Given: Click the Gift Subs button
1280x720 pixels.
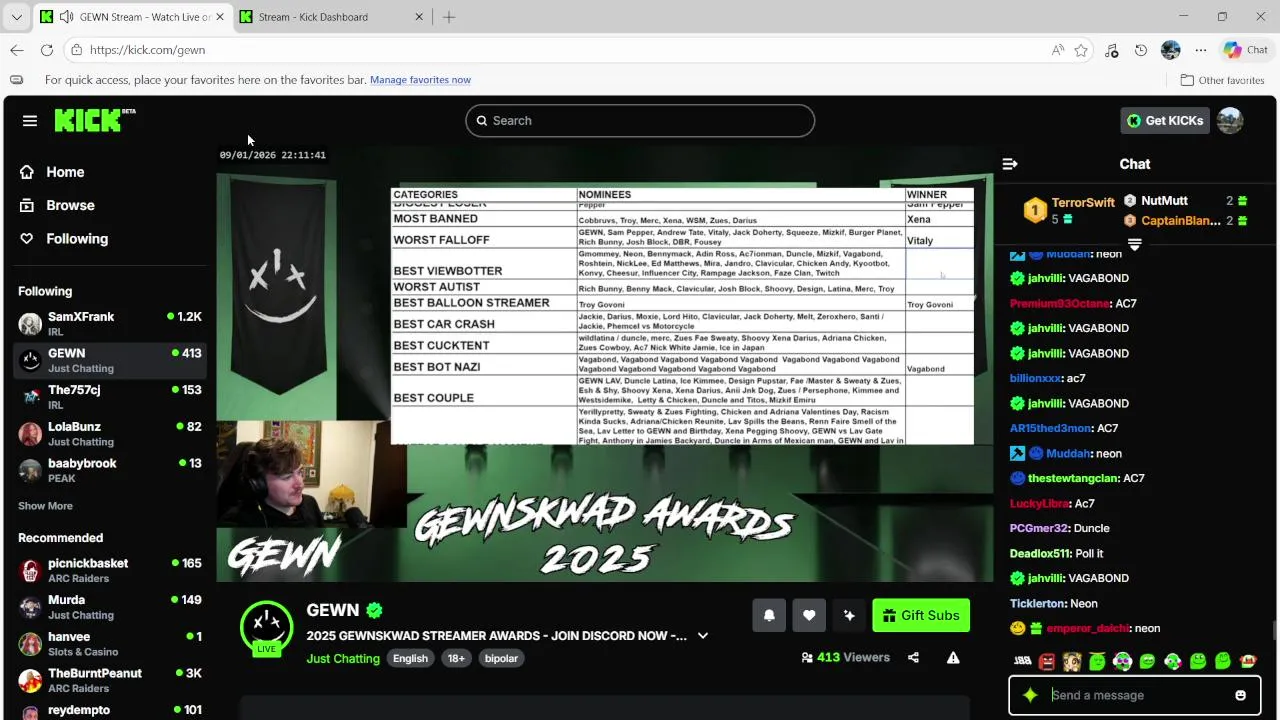Looking at the screenshot, I should [921, 615].
